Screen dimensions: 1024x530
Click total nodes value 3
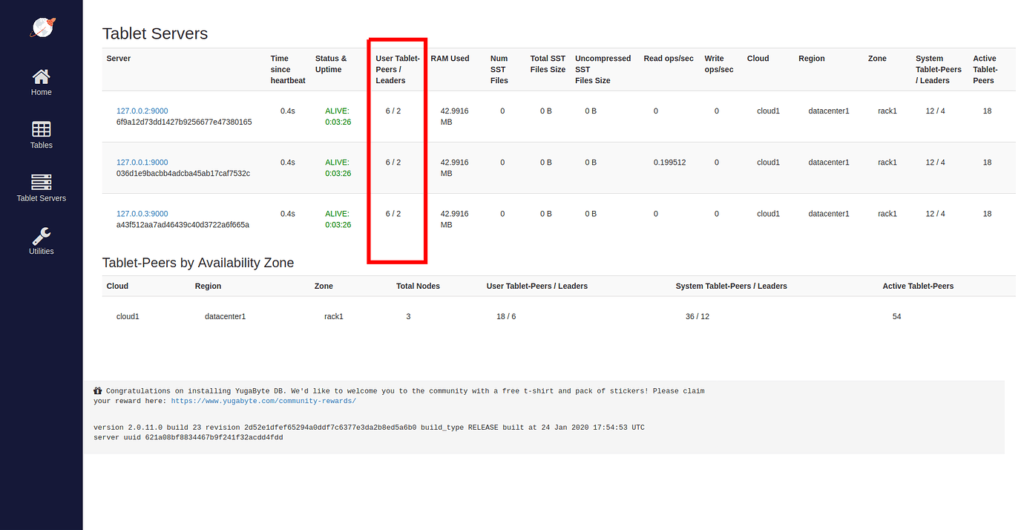pos(408,317)
